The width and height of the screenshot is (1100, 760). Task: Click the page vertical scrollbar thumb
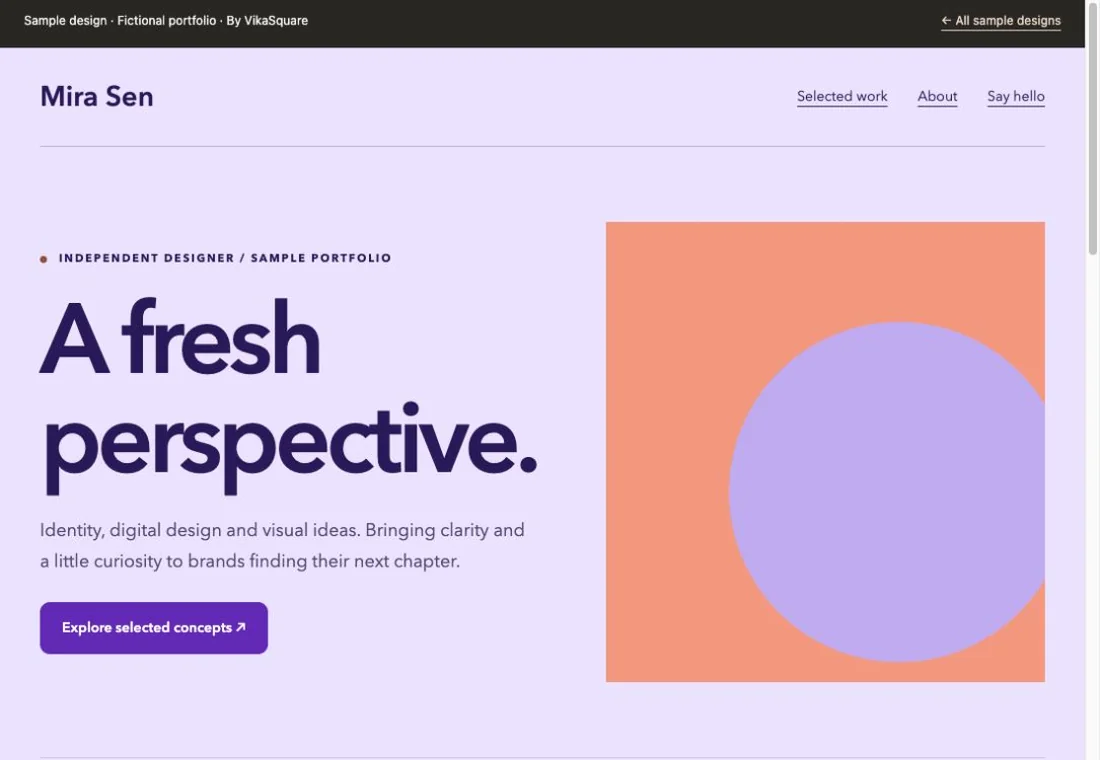[x=1092, y=128]
